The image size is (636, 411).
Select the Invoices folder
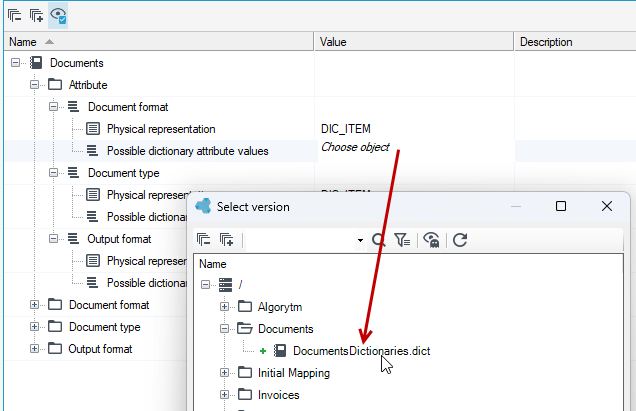pos(279,395)
